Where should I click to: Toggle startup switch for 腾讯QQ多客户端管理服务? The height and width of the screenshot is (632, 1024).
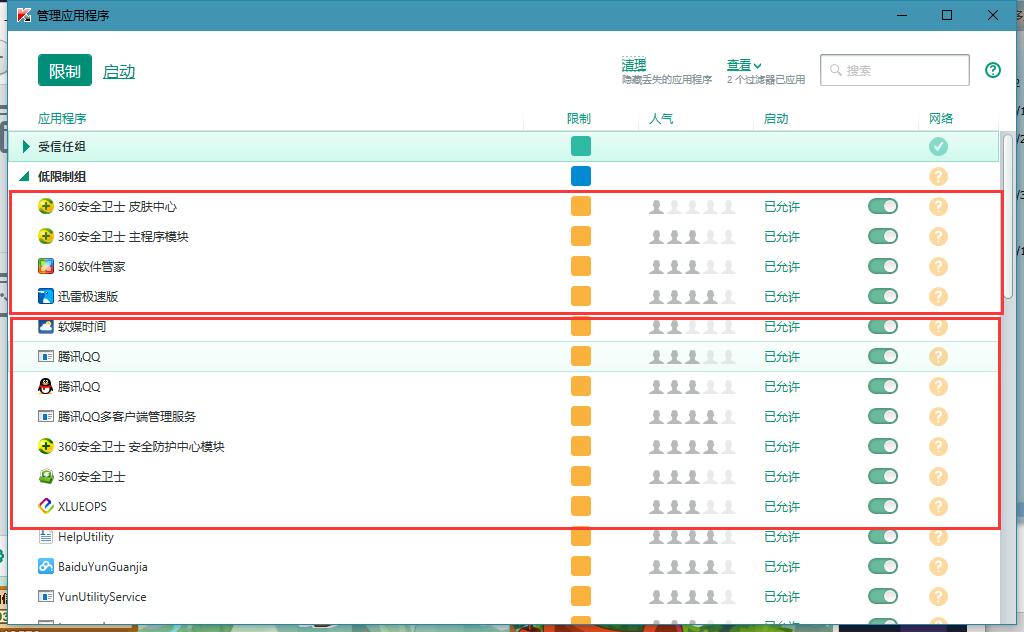tap(883, 417)
